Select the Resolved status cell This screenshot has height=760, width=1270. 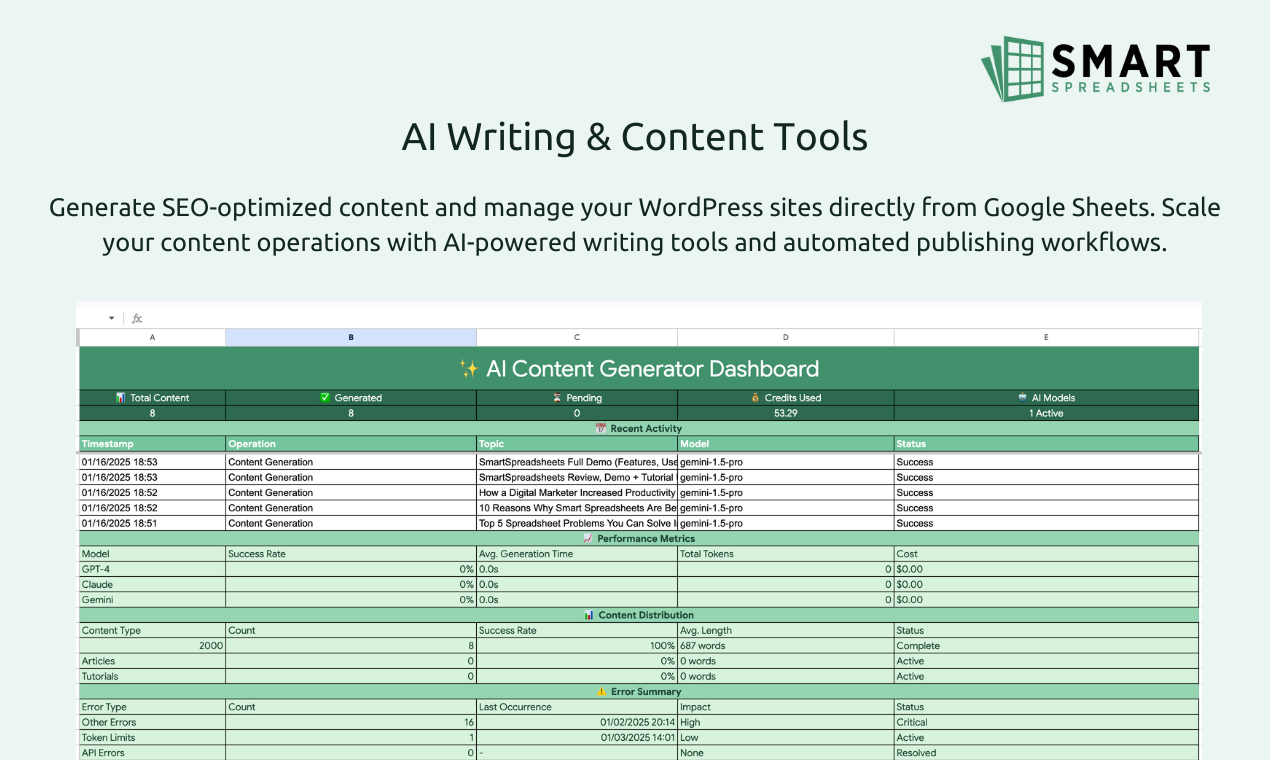click(1046, 752)
